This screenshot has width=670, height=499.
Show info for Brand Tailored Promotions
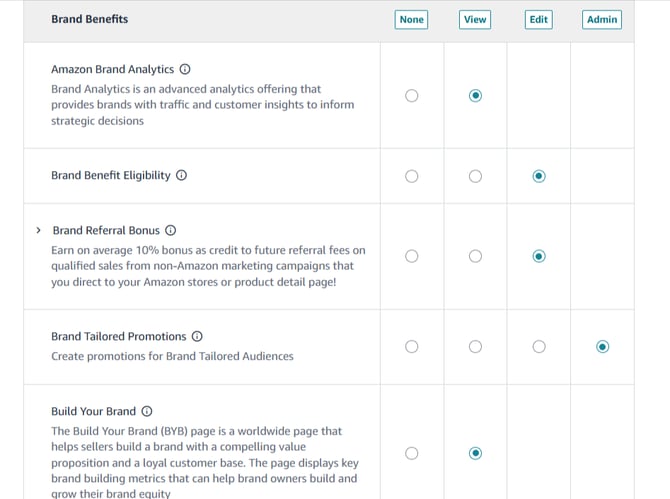click(x=197, y=337)
